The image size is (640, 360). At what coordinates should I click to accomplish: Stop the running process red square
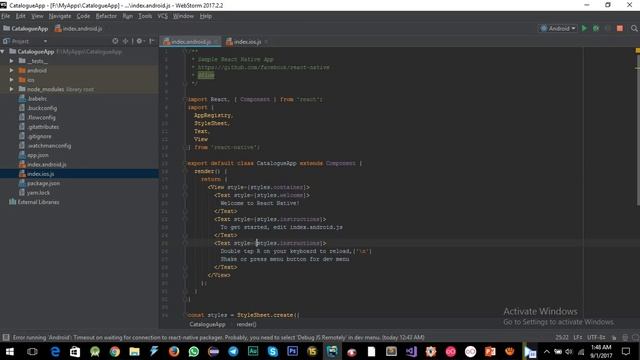point(620,28)
